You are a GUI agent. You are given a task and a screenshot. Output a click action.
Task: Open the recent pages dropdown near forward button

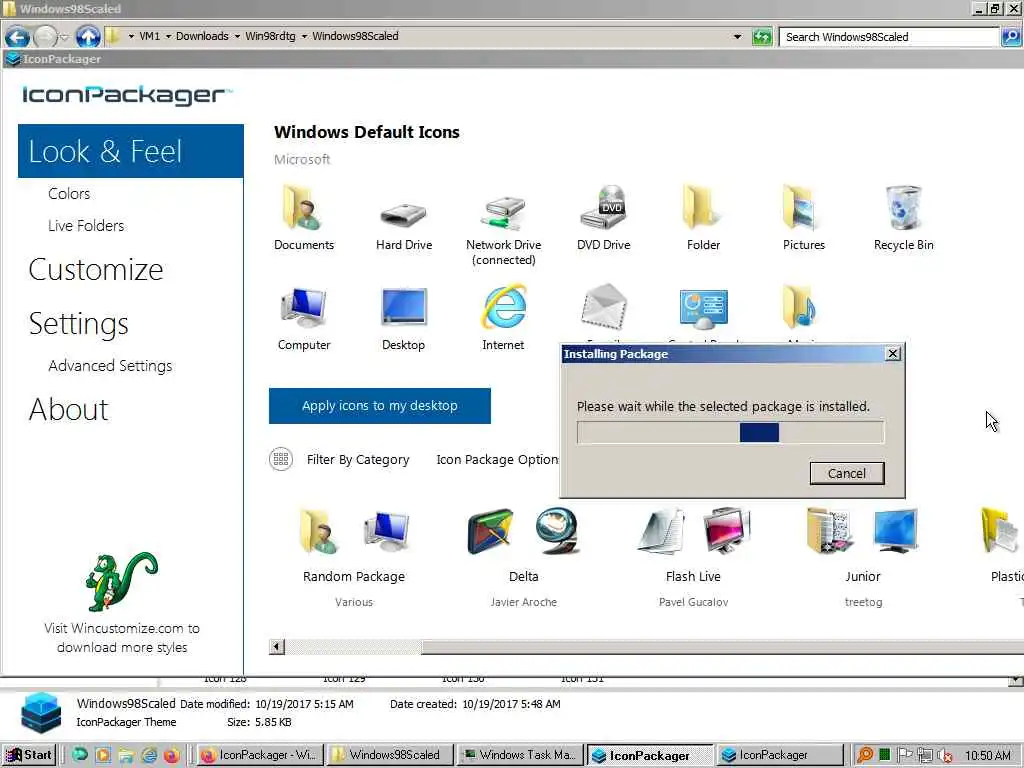(x=64, y=37)
